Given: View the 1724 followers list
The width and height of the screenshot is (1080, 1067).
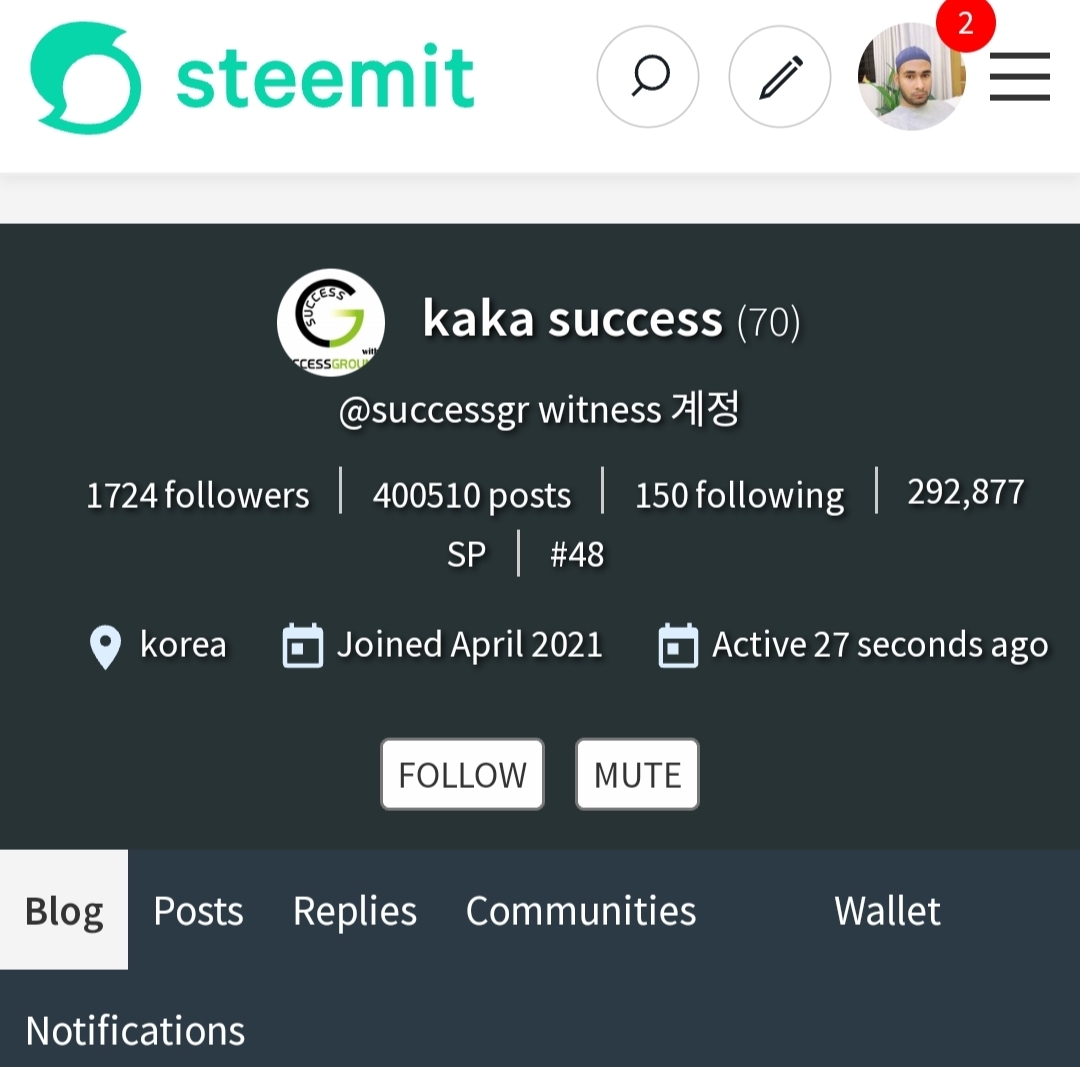Looking at the screenshot, I should [x=198, y=495].
